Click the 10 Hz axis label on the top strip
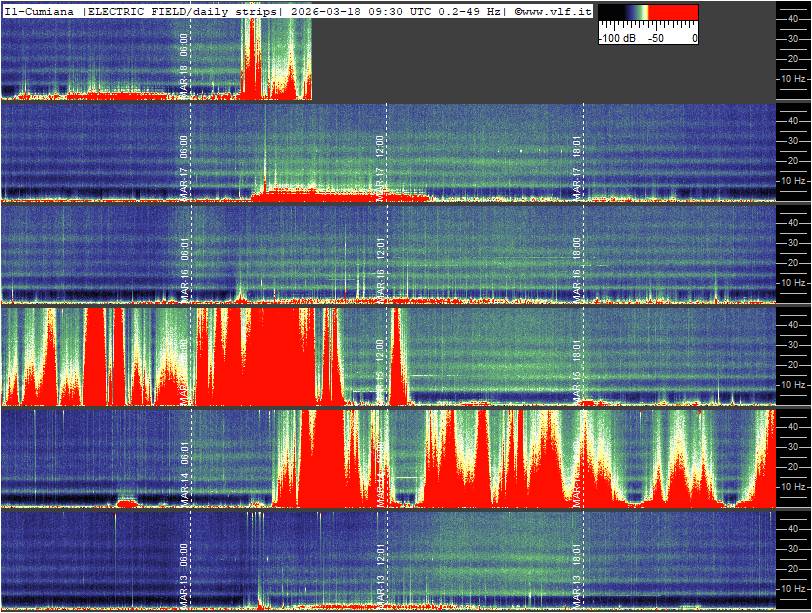 point(794,78)
